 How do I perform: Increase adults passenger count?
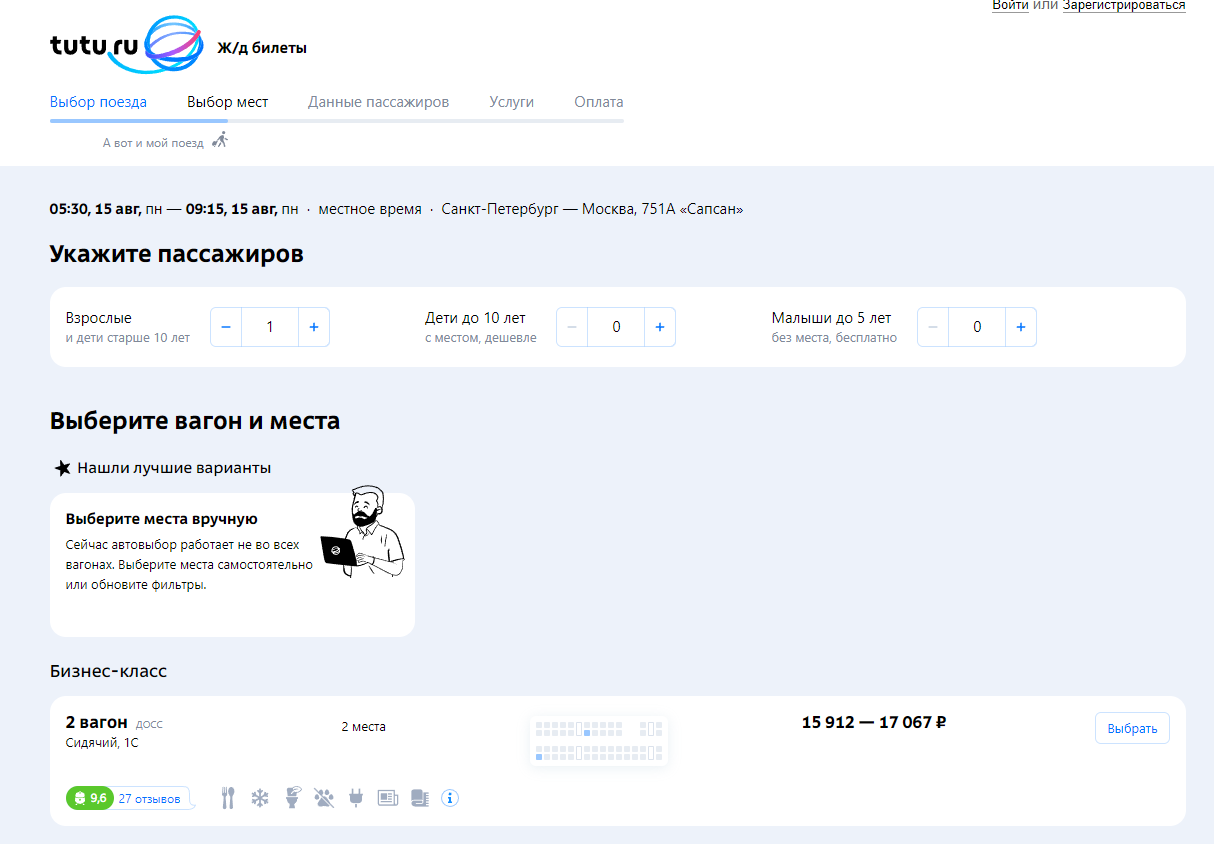[x=314, y=327]
